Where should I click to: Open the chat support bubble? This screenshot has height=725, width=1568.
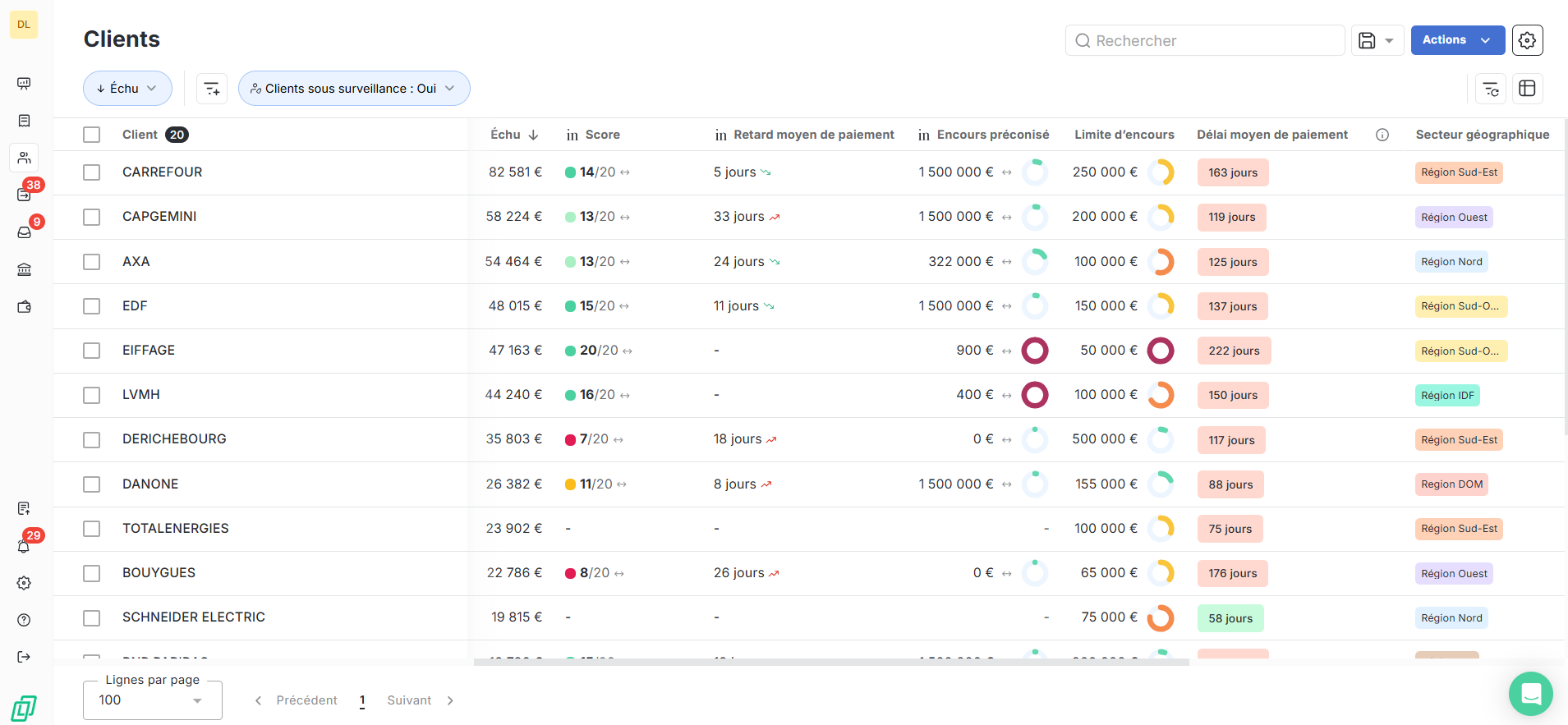click(x=1531, y=694)
